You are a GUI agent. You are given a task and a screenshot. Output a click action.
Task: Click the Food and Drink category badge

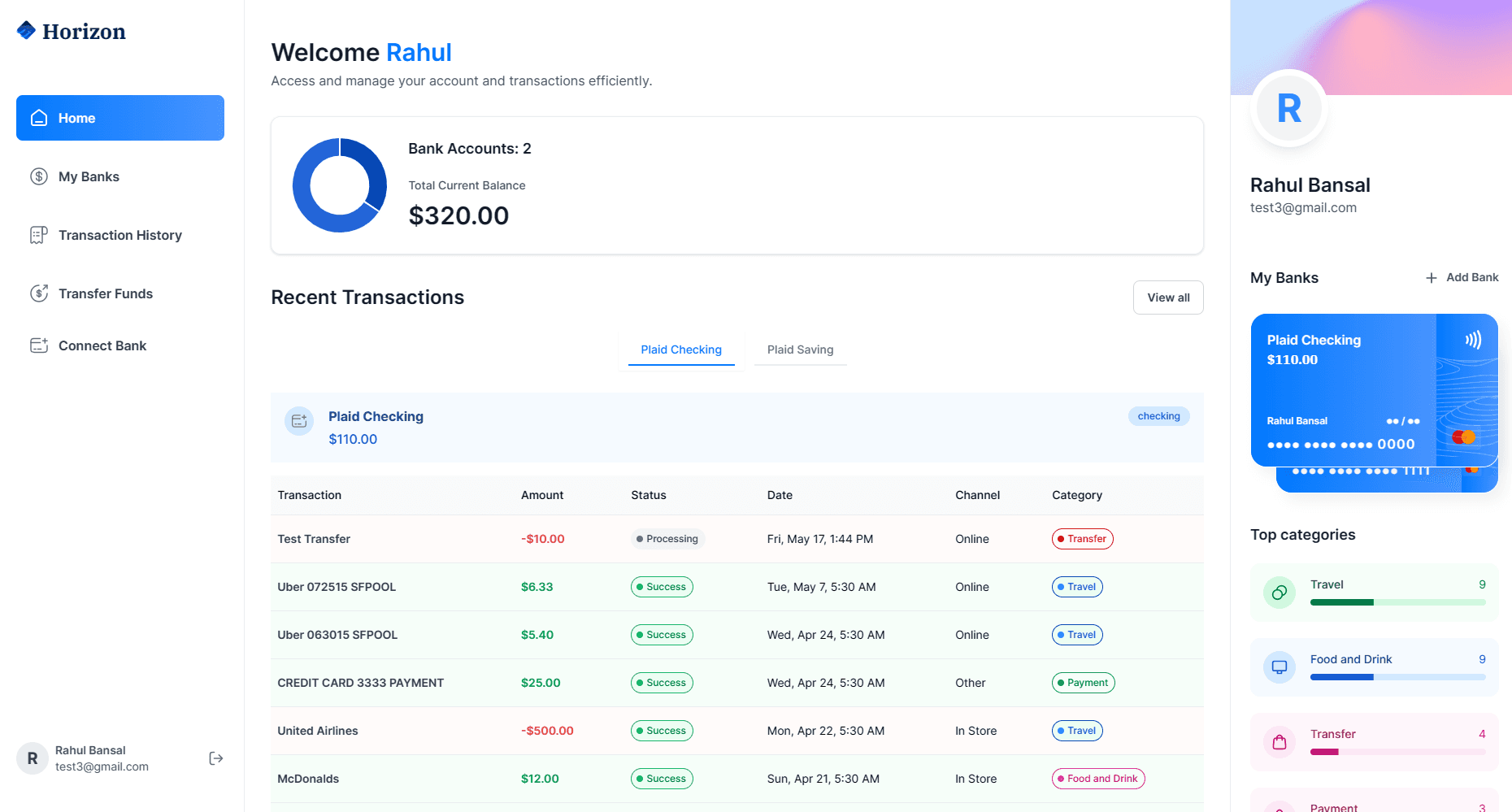click(x=1098, y=779)
